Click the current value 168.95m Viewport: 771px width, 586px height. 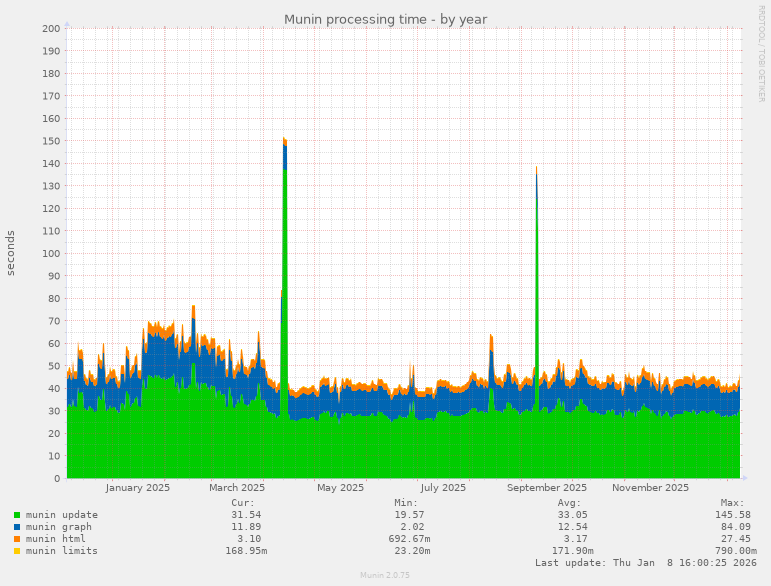(246, 551)
